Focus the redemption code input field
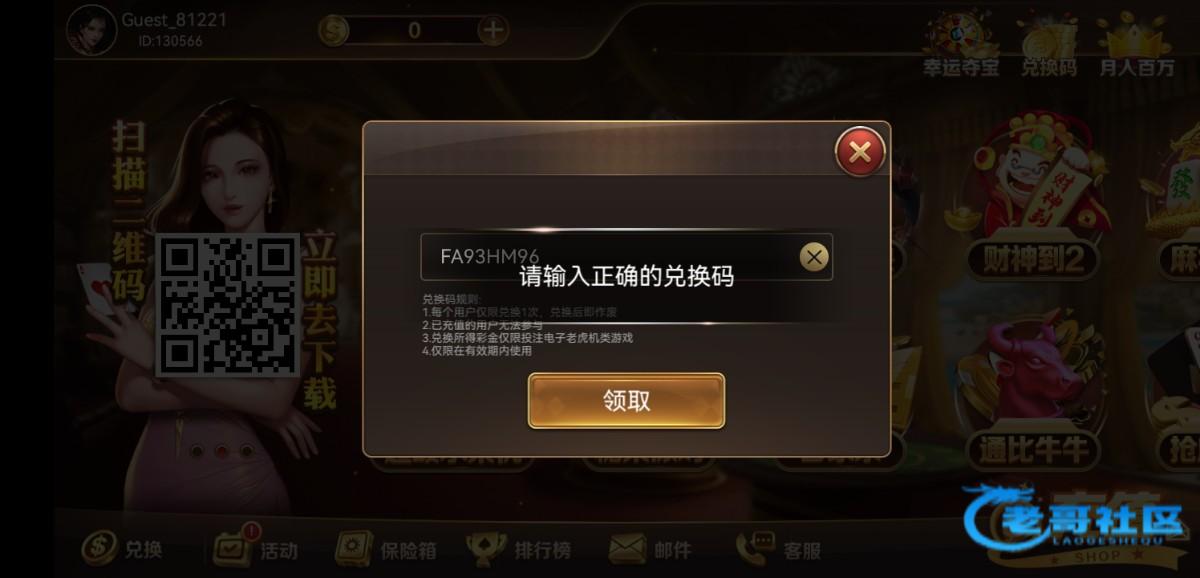 tap(626, 257)
